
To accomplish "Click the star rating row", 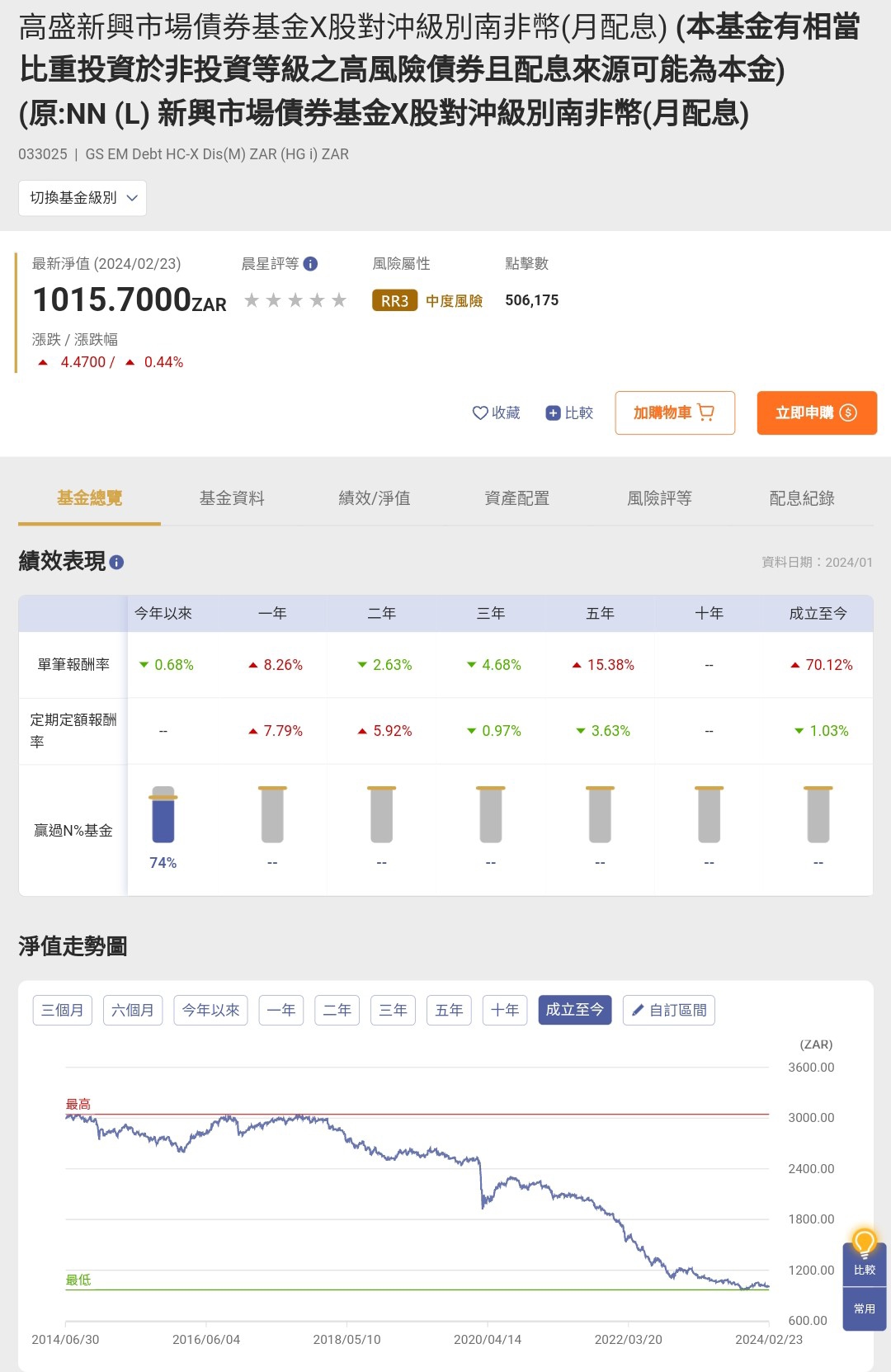I will pyautogui.click(x=295, y=300).
